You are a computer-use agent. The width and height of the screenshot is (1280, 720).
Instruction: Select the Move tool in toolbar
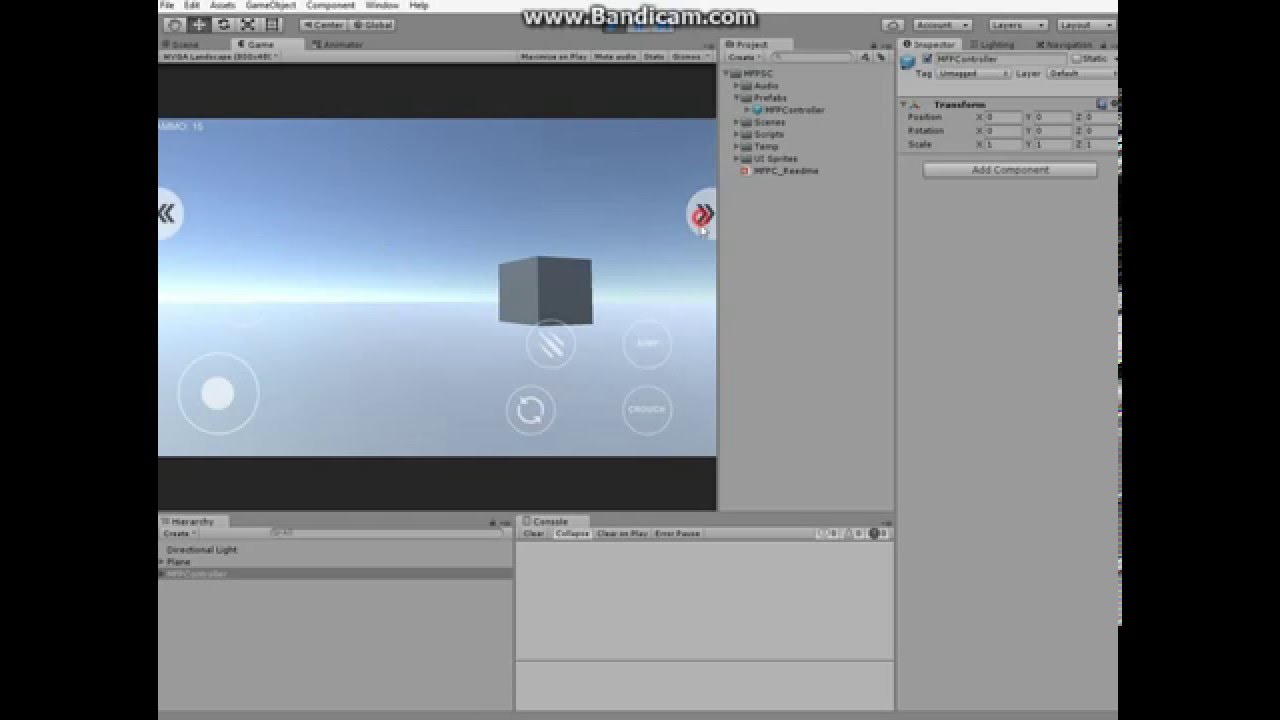199,25
